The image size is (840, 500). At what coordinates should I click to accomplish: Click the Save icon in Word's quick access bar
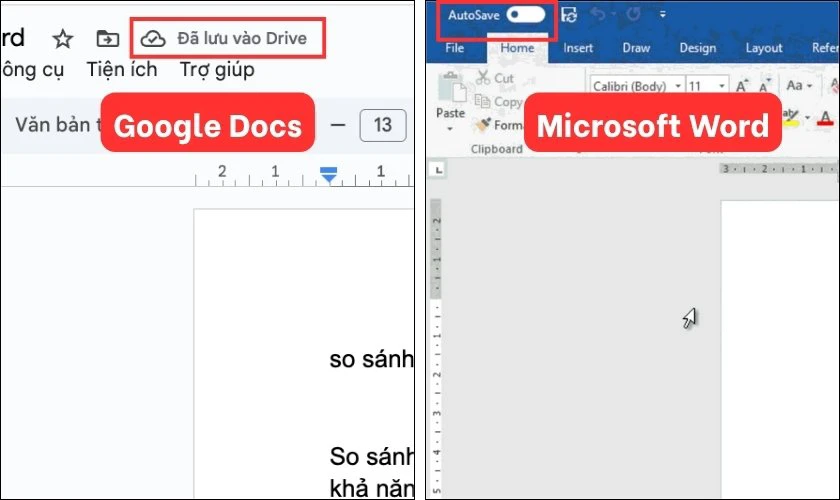pos(569,15)
